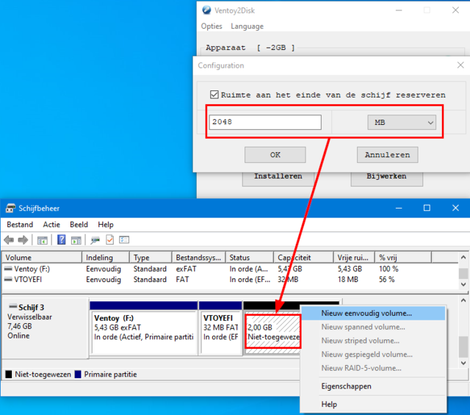This screenshot has height=415, width=470.
Task: Open the MB unit dropdown
Action: tap(402, 122)
